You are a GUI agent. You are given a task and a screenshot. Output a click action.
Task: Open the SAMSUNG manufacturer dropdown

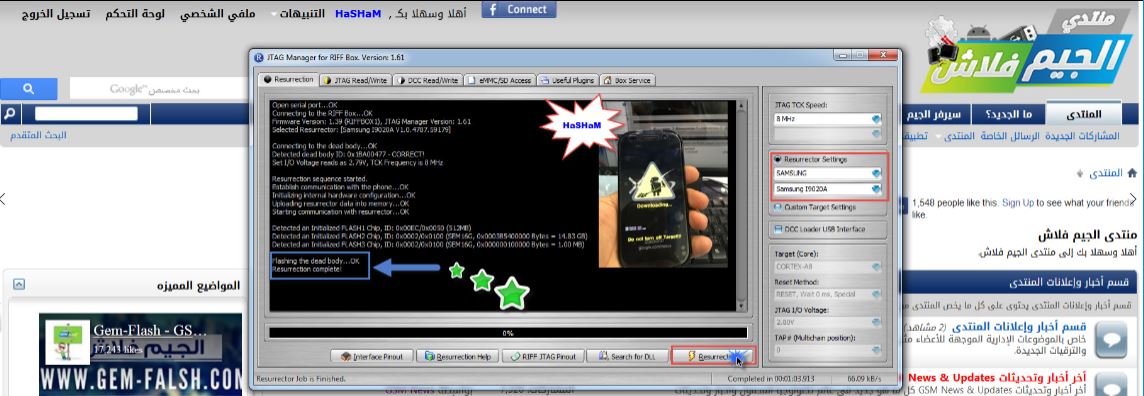tap(876, 174)
